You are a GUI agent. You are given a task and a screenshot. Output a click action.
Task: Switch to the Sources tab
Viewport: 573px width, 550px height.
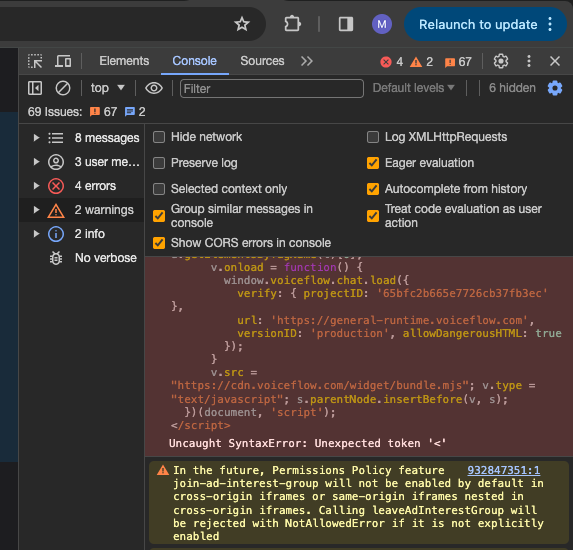(x=262, y=61)
